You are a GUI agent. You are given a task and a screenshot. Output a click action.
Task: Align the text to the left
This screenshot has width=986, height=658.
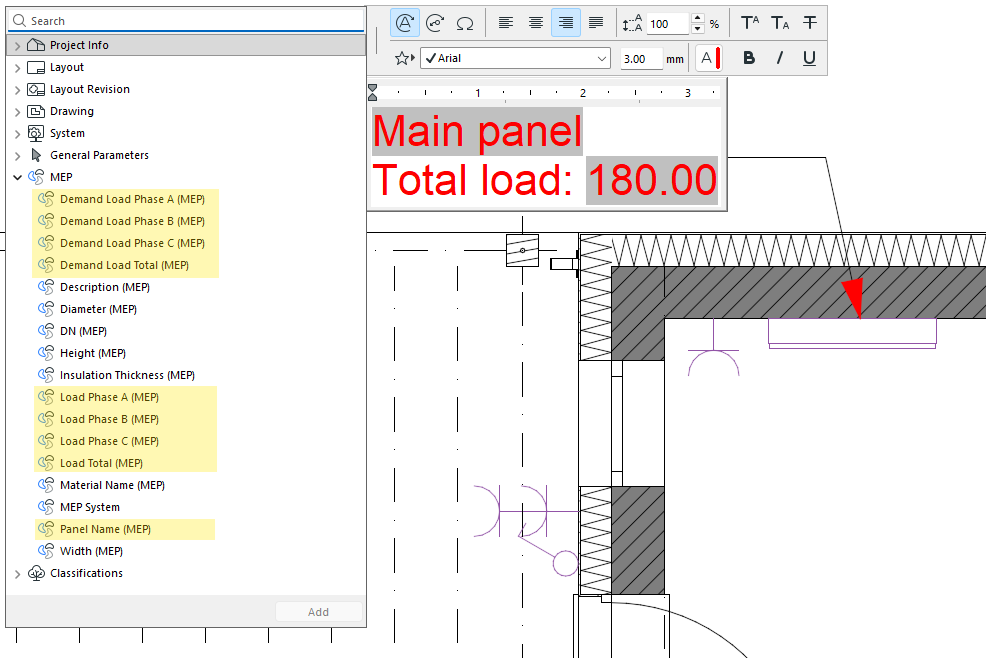tap(506, 23)
